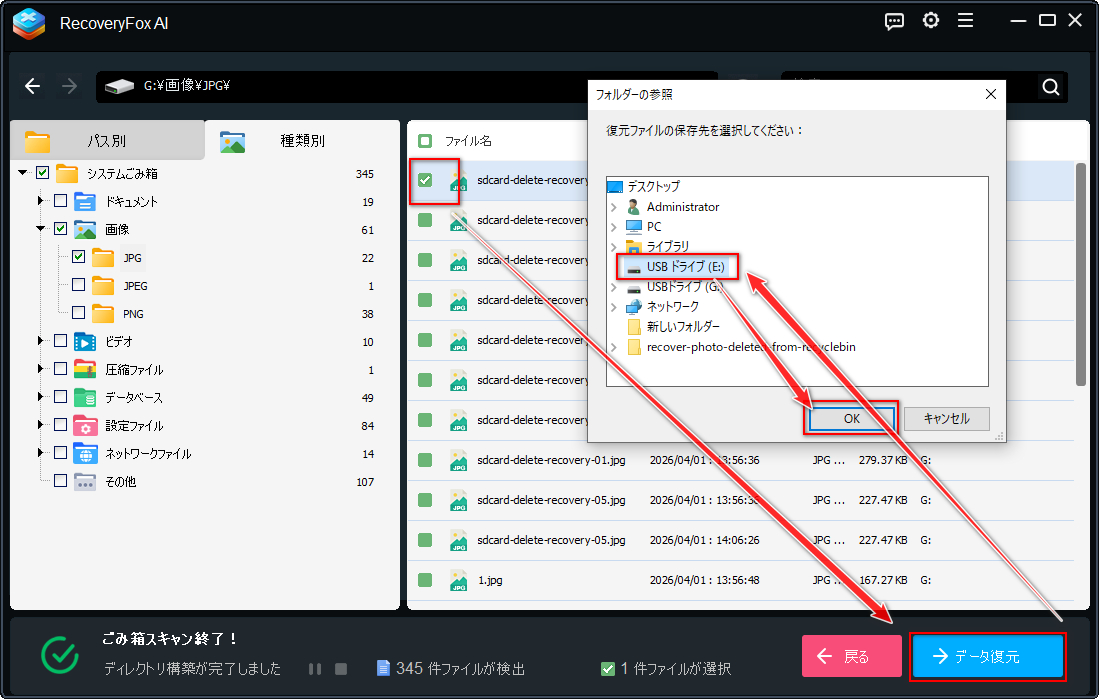Screen dimensions: 1099x699
Task: Tick the select-all checkbox beside ファイル名
Action: point(425,141)
